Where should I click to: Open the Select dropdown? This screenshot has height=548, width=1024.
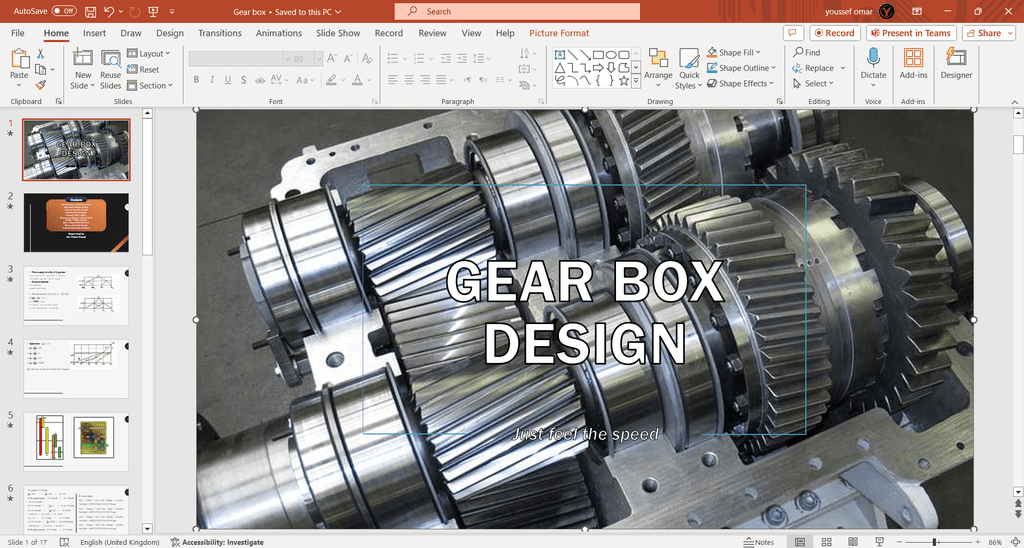(813, 84)
